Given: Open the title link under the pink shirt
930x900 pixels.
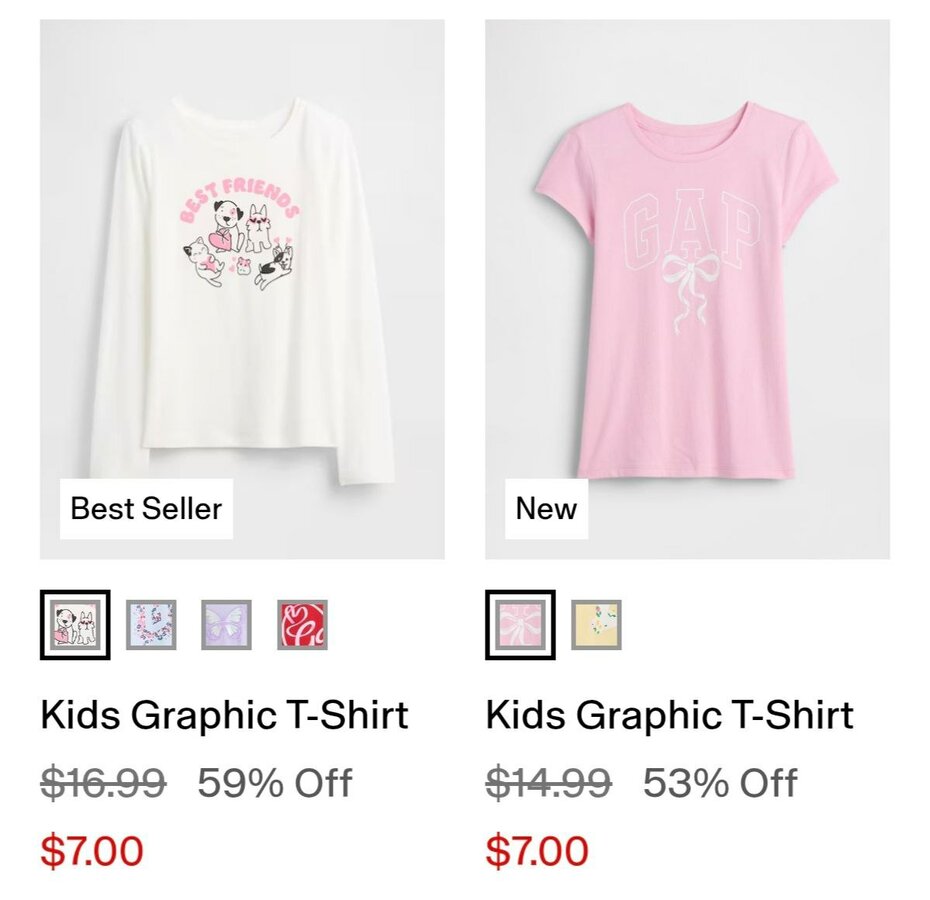Looking at the screenshot, I should click(x=669, y=716).
